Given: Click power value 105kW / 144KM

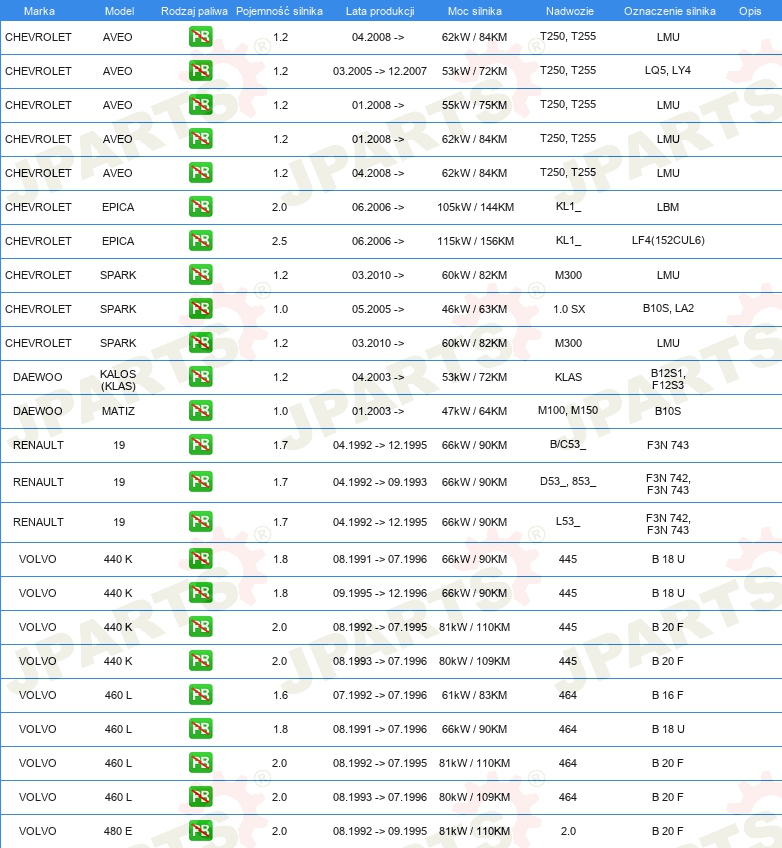Looking at the screenshot, I should (x=475, y=207).
